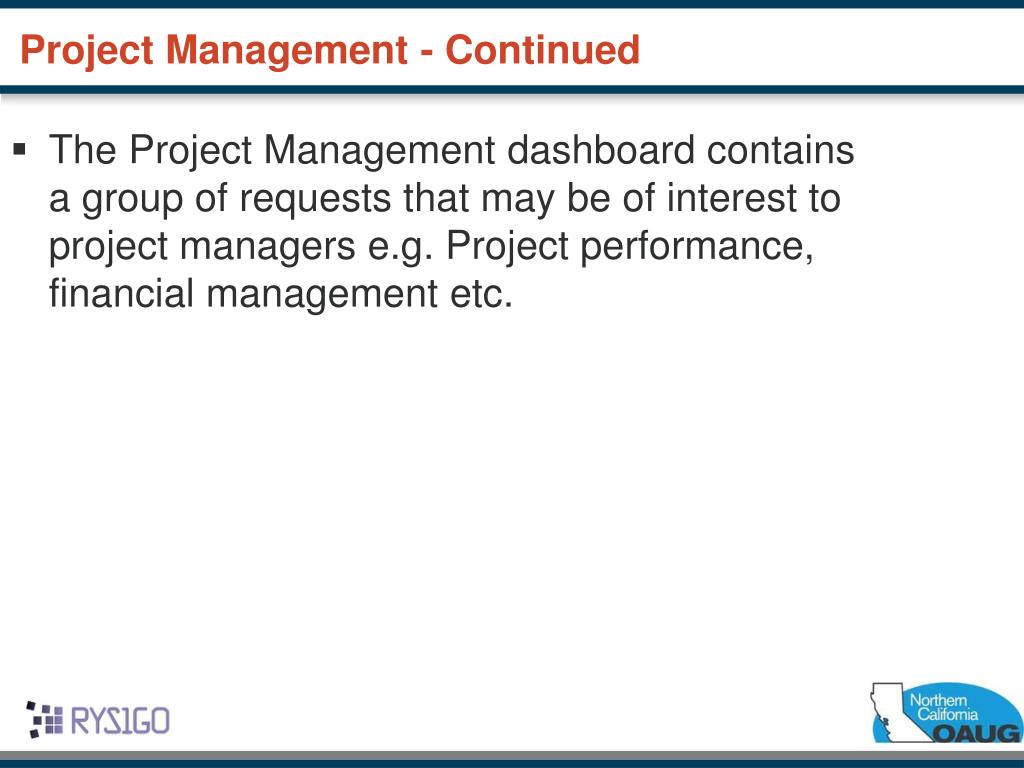Click the gray footer bar at the bottom
This screenshot has width=1024, height=768.
(512, 755)
